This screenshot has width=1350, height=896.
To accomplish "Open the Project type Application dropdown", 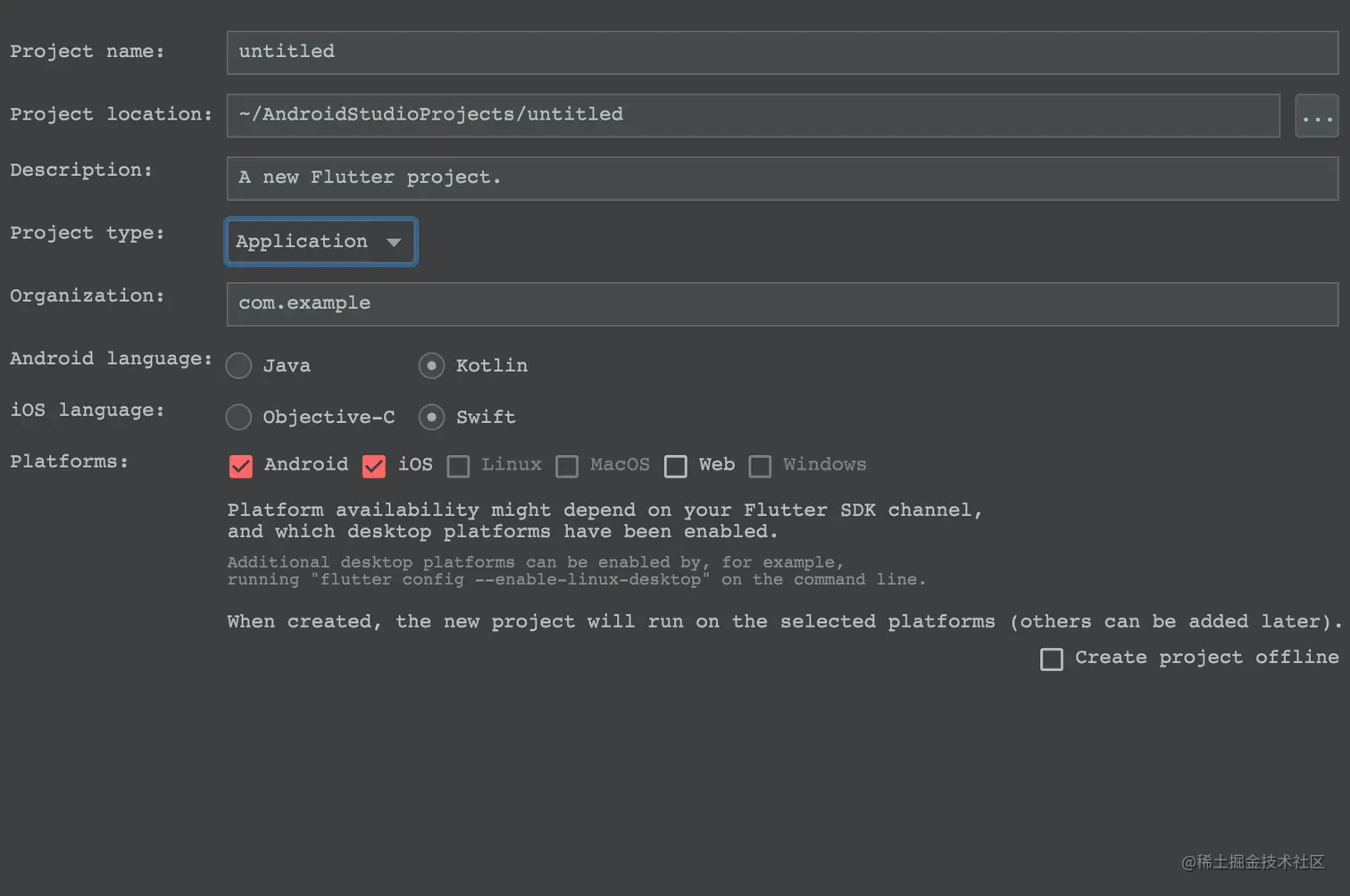I will [321, 242].
